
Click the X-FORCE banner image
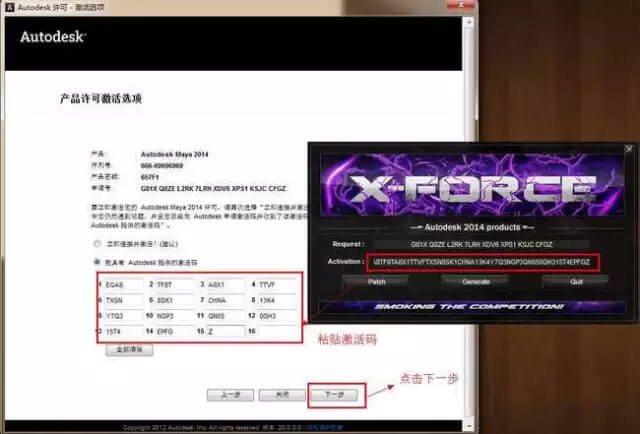point(472,185)
